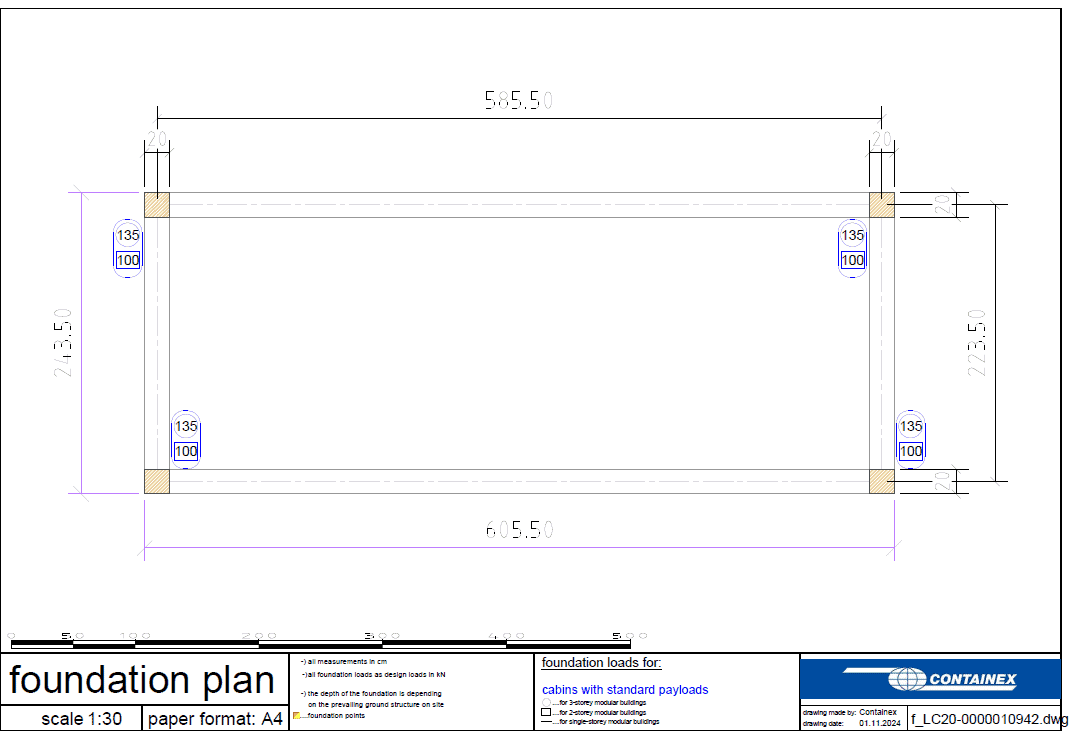The height and width of the screenshot is (738, 1072).
Task: Click the 135 load value at top-left corner
Action: coord(128,235)
